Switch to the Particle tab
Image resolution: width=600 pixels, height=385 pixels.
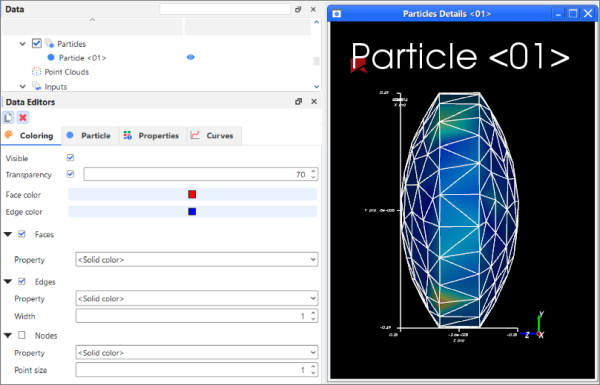coord(90,135)
